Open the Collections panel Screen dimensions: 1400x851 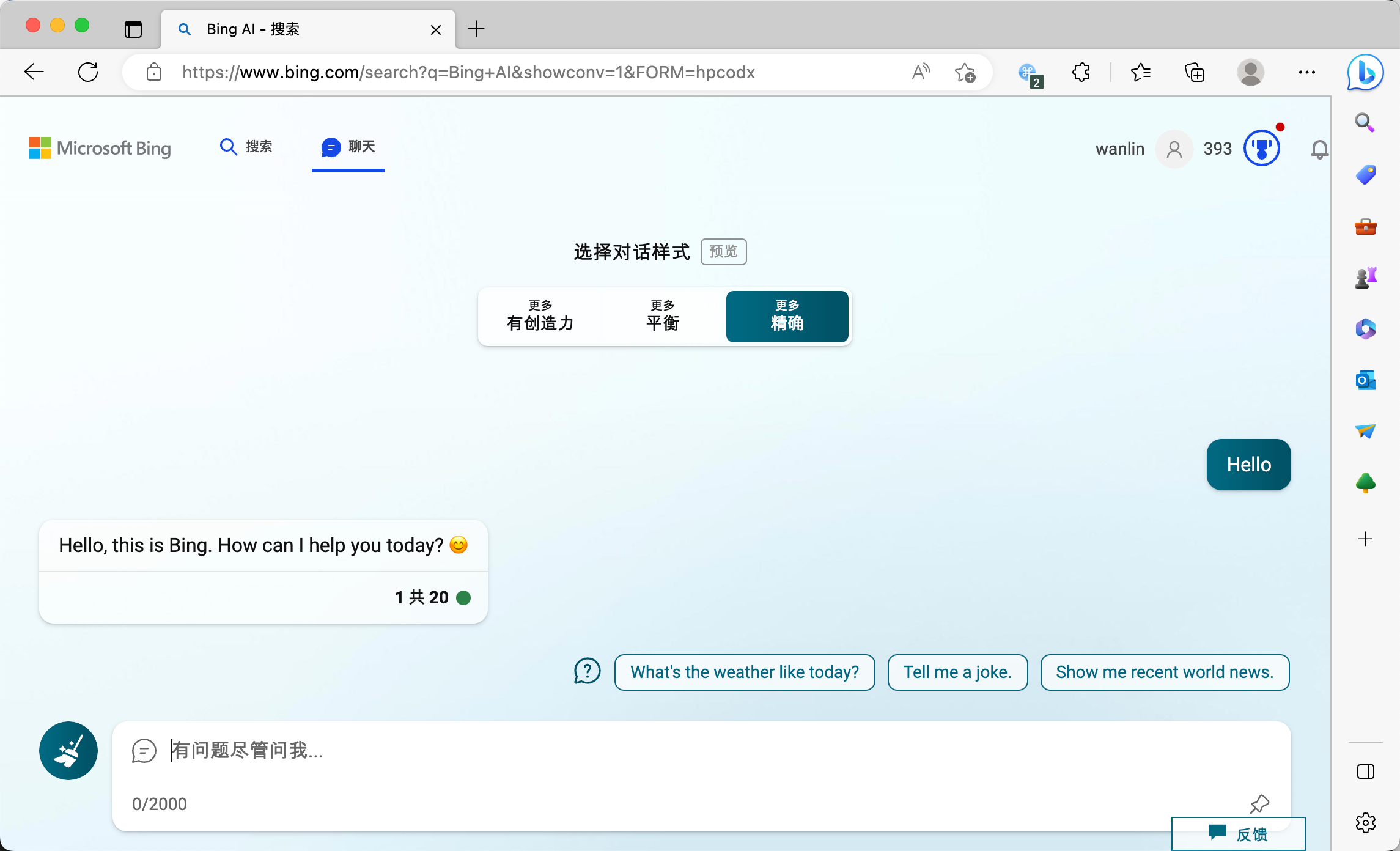pos(1195,72)
